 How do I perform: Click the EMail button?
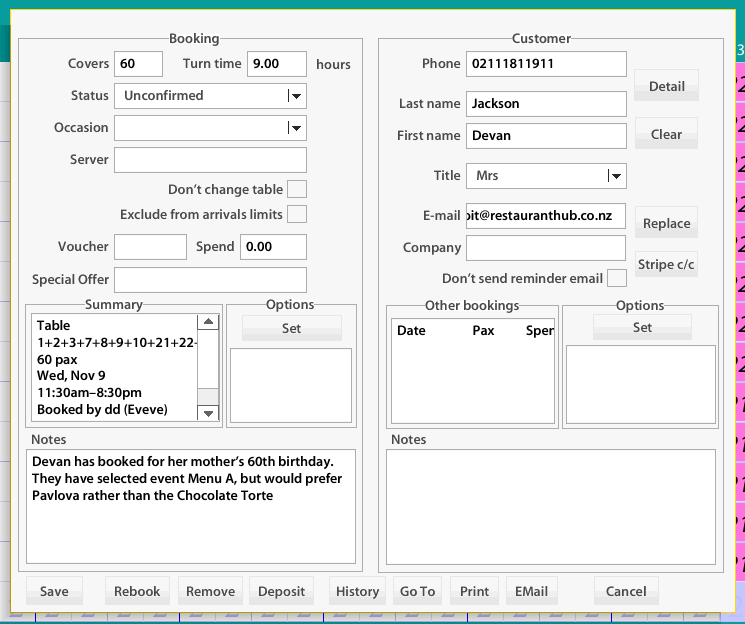coord(532,591)
